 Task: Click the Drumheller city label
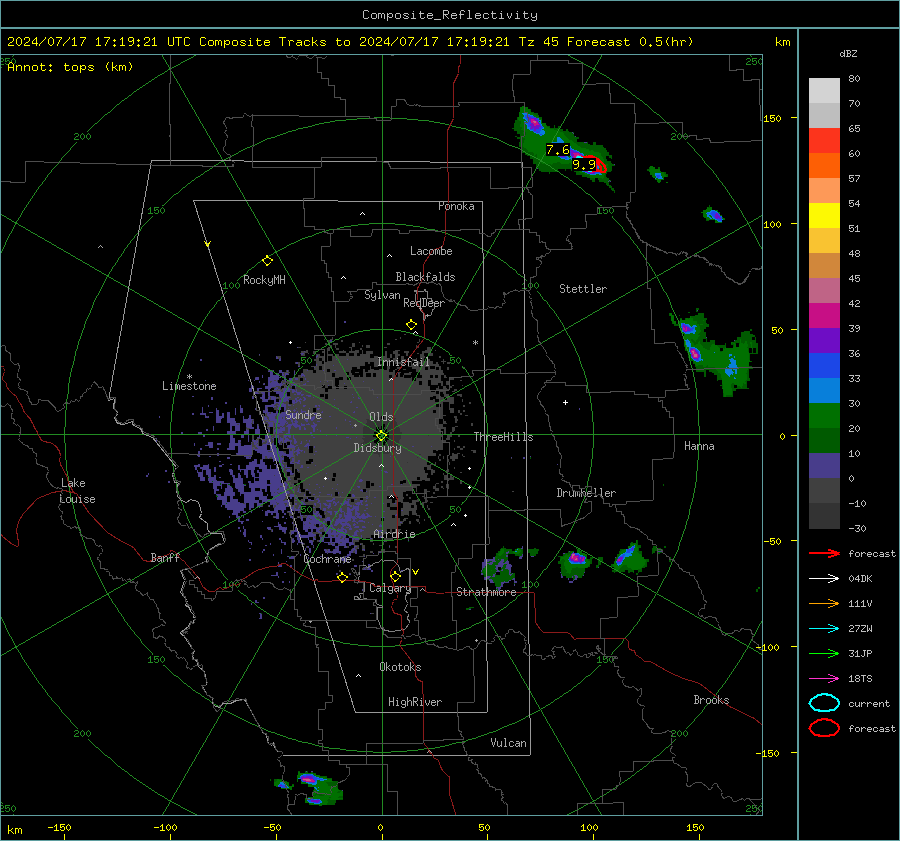coord(586,493)
